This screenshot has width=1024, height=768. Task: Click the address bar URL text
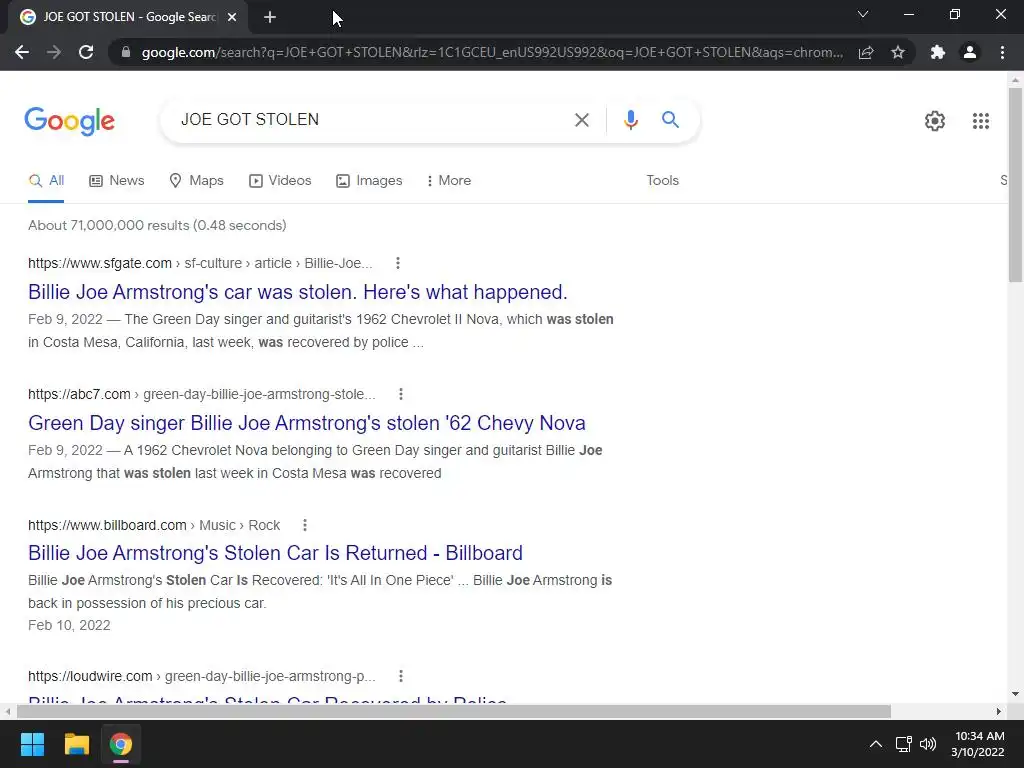(x=492, y=52)
